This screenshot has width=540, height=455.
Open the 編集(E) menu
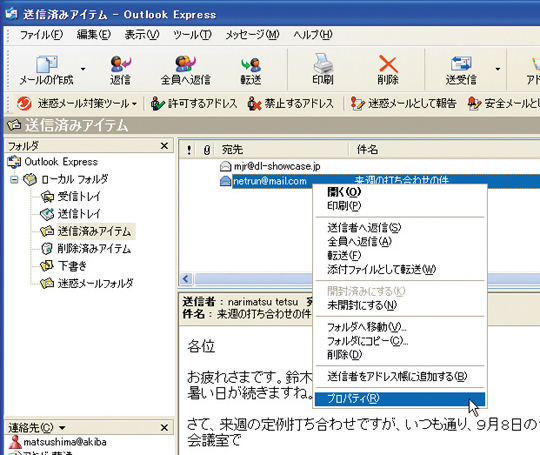(x=93, y=35)
